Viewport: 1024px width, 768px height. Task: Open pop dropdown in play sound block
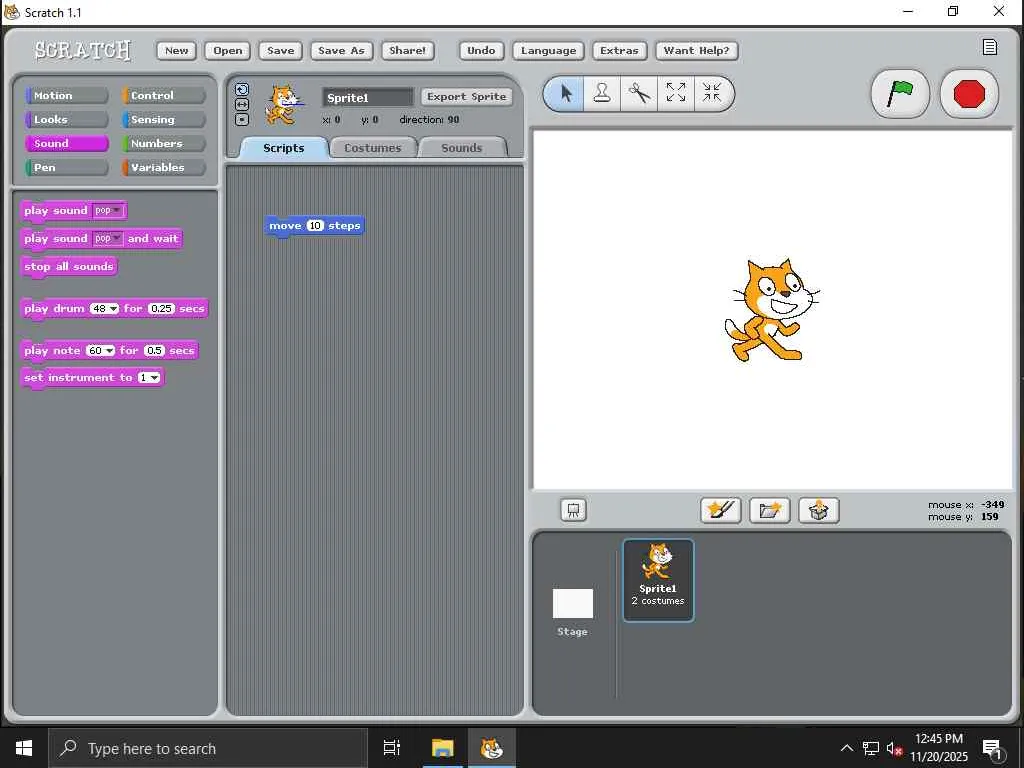[107, 210]
